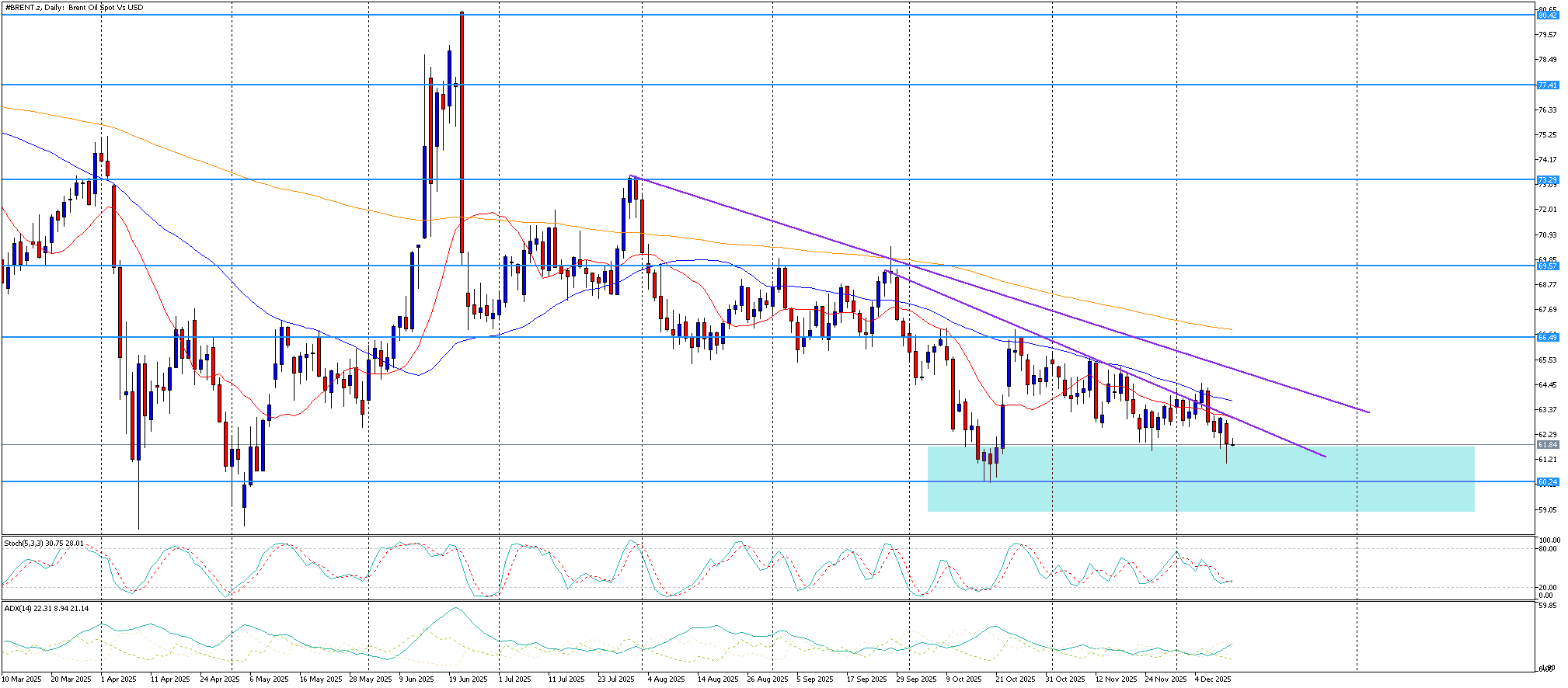Image resolution: width=1568 pixels, height=688 pixels.
Task: Select the 60.24 support level label
Action: (1547, 482)
